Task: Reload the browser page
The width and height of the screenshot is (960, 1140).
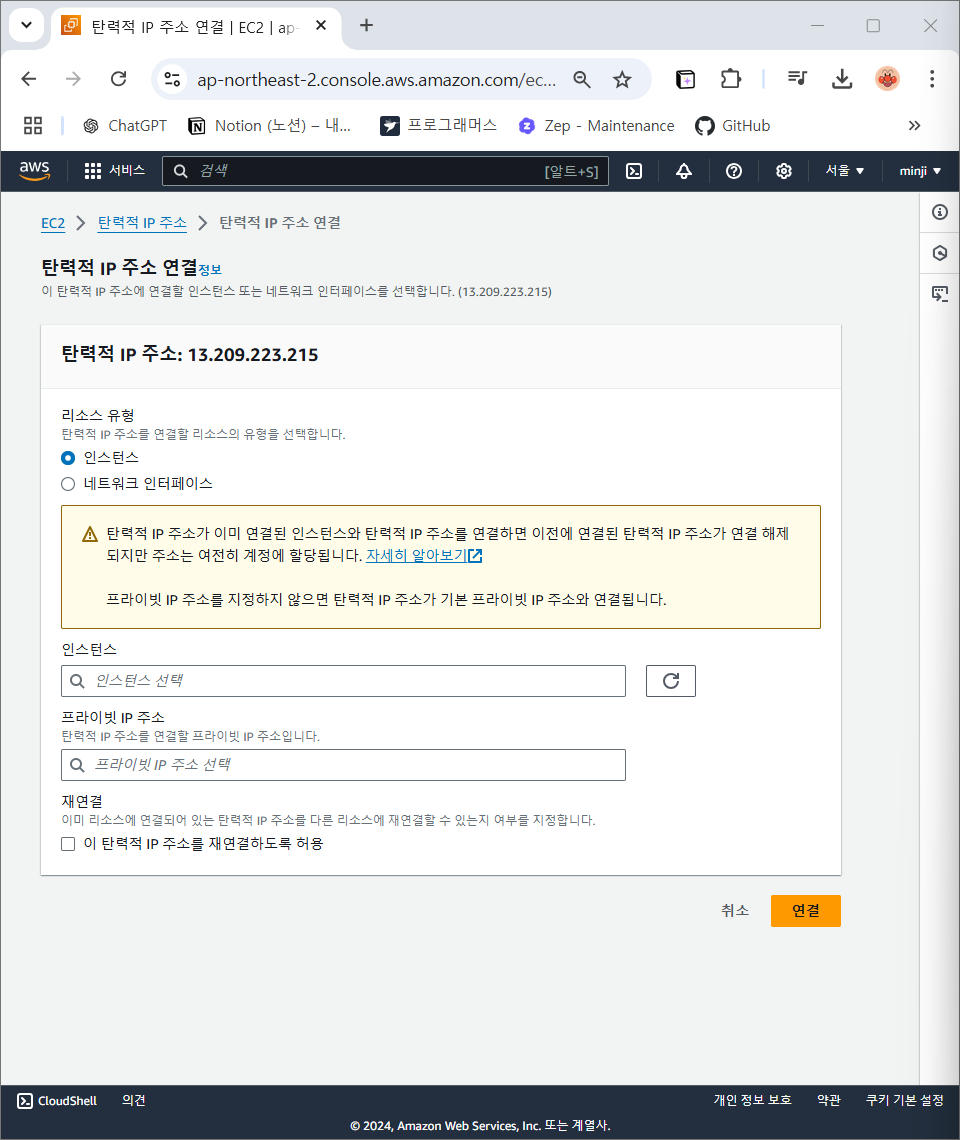Action: pos(119,79)
